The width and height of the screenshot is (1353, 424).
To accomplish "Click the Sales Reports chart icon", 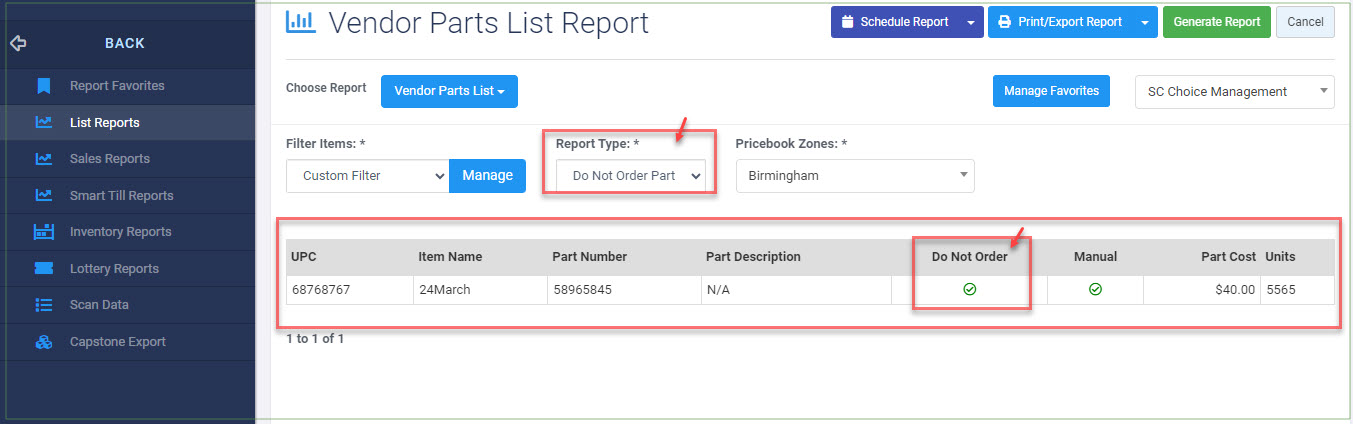I will (44, 159).
